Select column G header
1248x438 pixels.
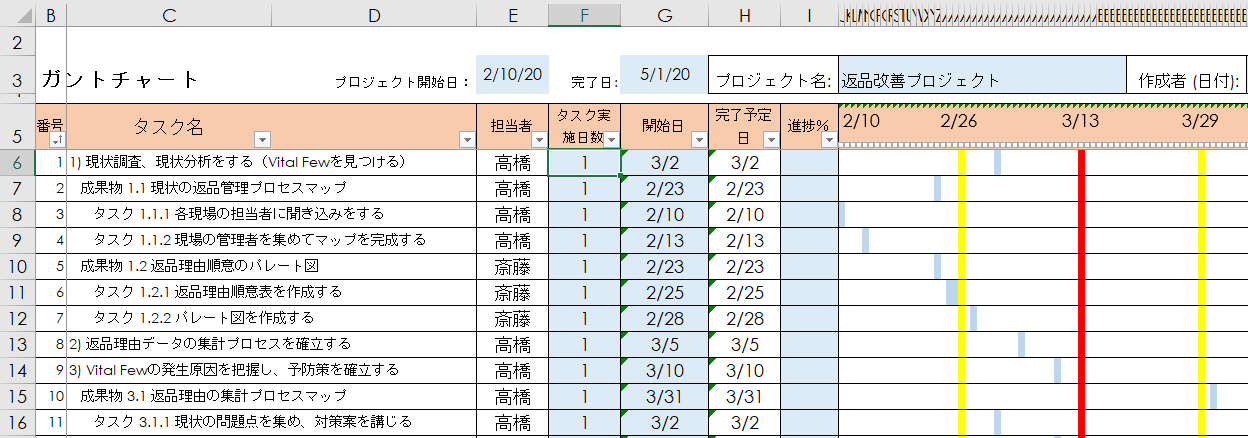click(x=664, y=15)
